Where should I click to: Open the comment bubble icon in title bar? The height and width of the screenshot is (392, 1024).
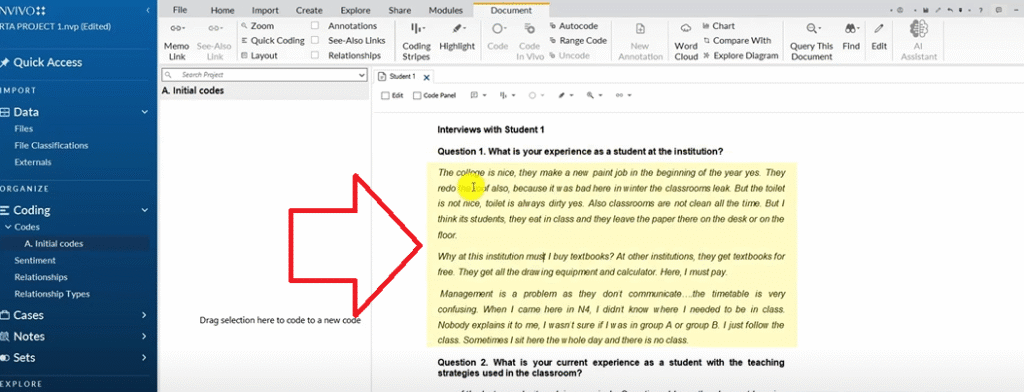click(998, 10)
